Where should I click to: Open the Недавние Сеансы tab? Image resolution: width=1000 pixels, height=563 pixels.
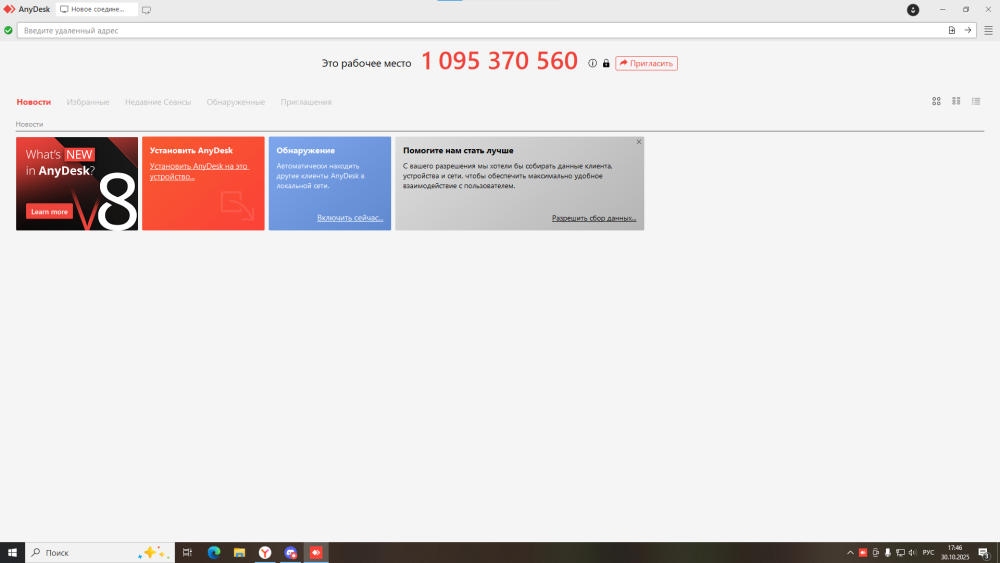click(x=158, y=102)
